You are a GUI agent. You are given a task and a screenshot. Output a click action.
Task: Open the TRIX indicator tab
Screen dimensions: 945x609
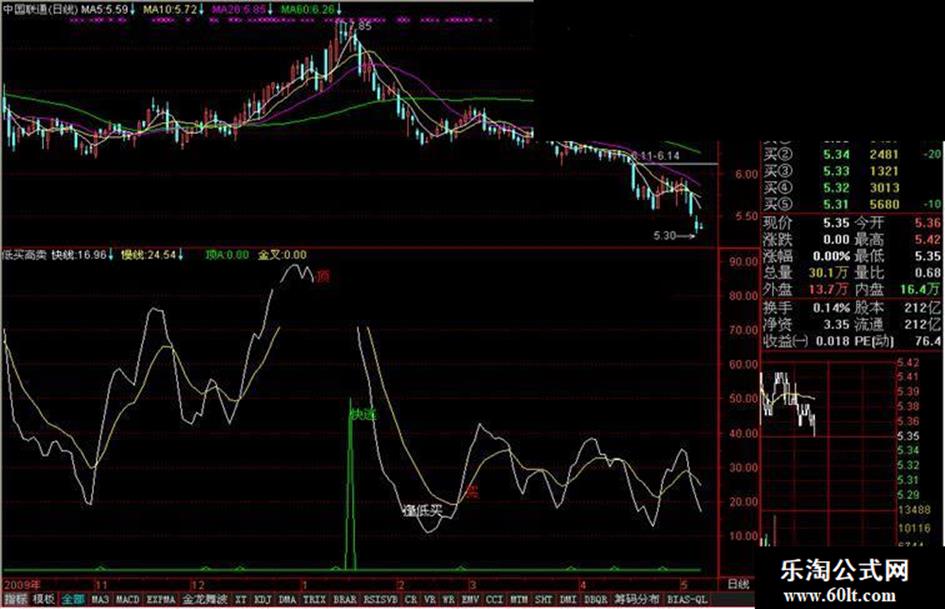314,600
